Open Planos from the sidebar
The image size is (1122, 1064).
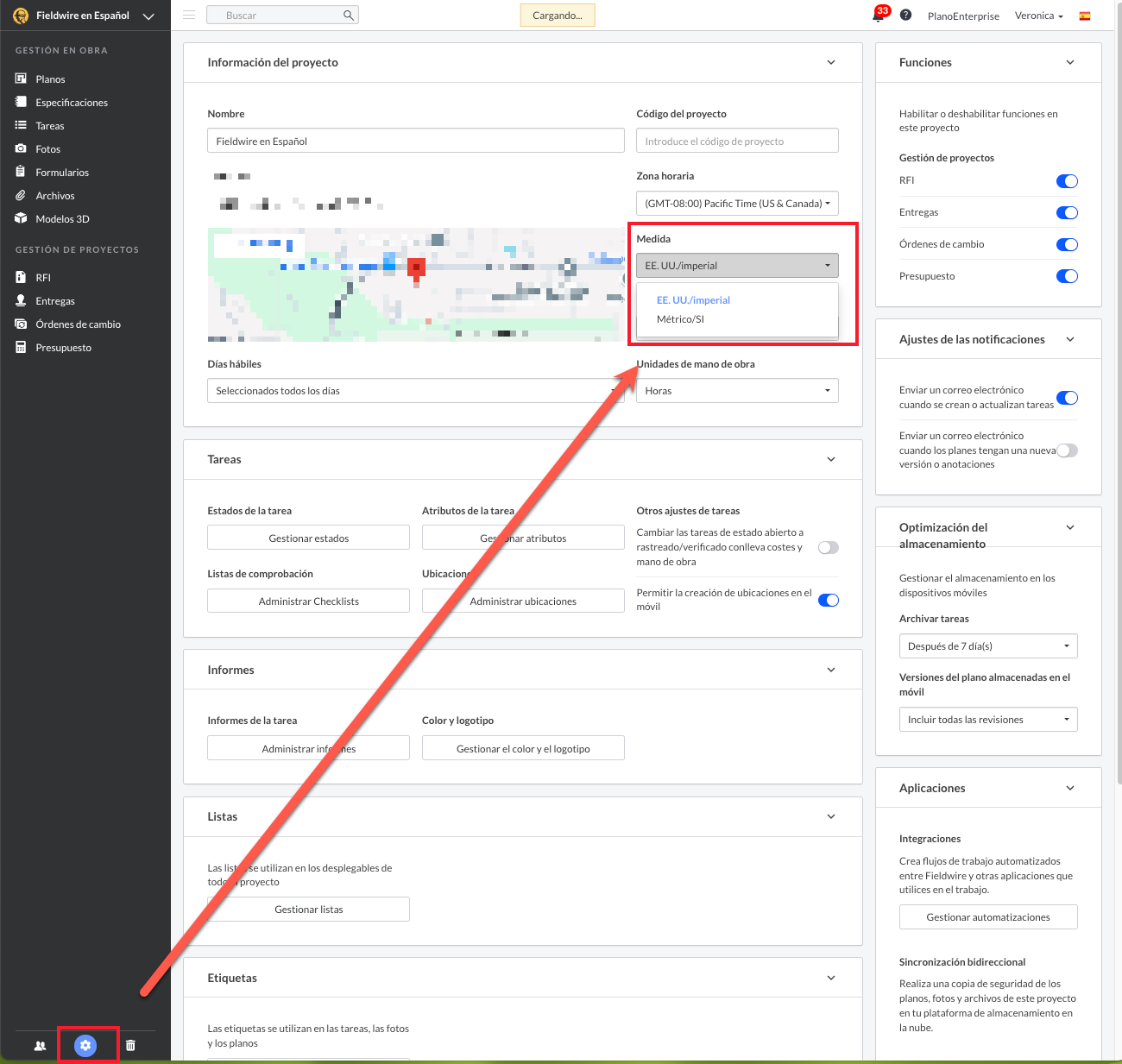pos(50,79)
